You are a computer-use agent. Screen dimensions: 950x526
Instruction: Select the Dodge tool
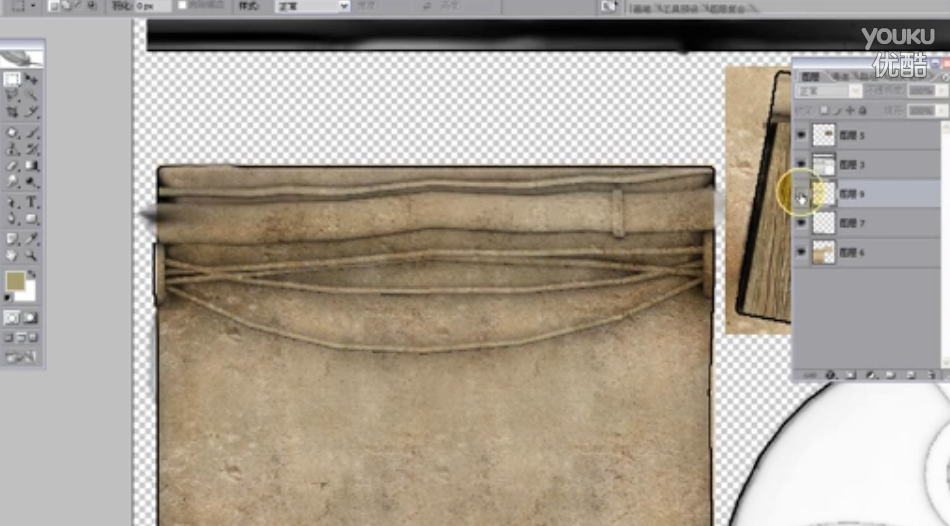(32, 181)
